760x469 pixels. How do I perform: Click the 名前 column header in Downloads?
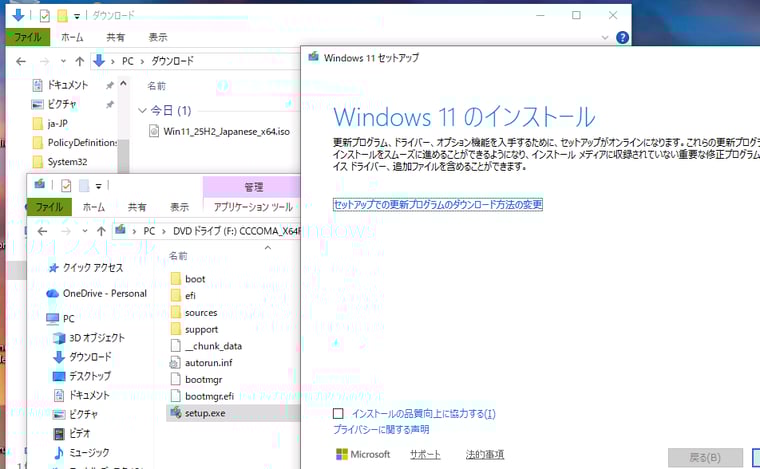click(157, 86)
